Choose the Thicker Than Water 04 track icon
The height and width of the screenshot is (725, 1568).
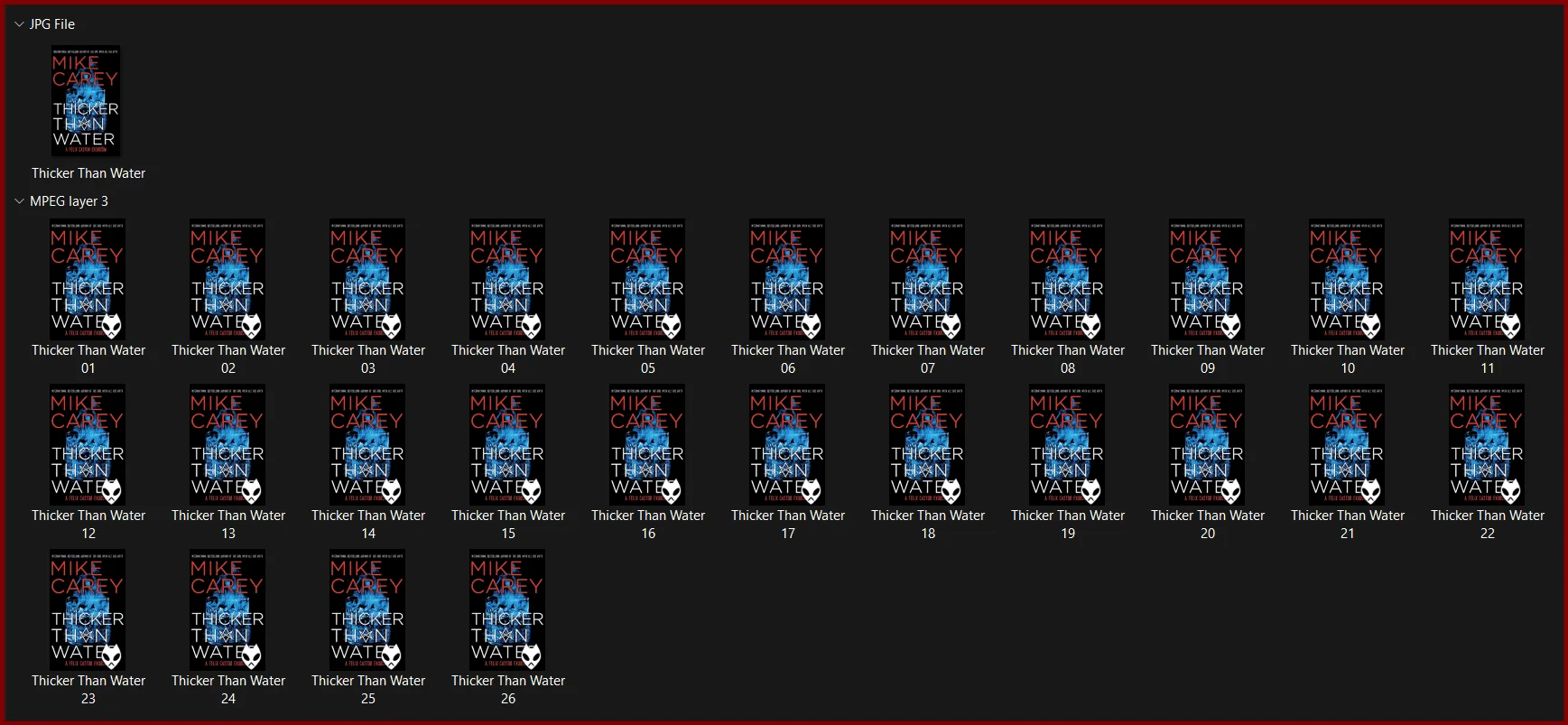coord(507,279)
